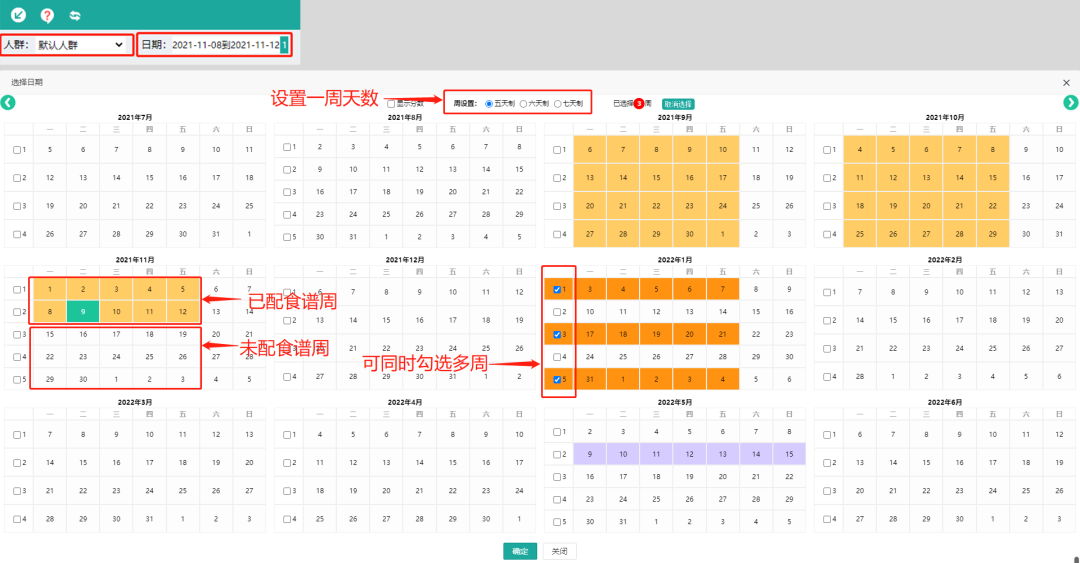This screenshot has width=1080, height=563.
Task: Click the swap arrows icon in the toolbar
Action: click(x=75, y=15)
